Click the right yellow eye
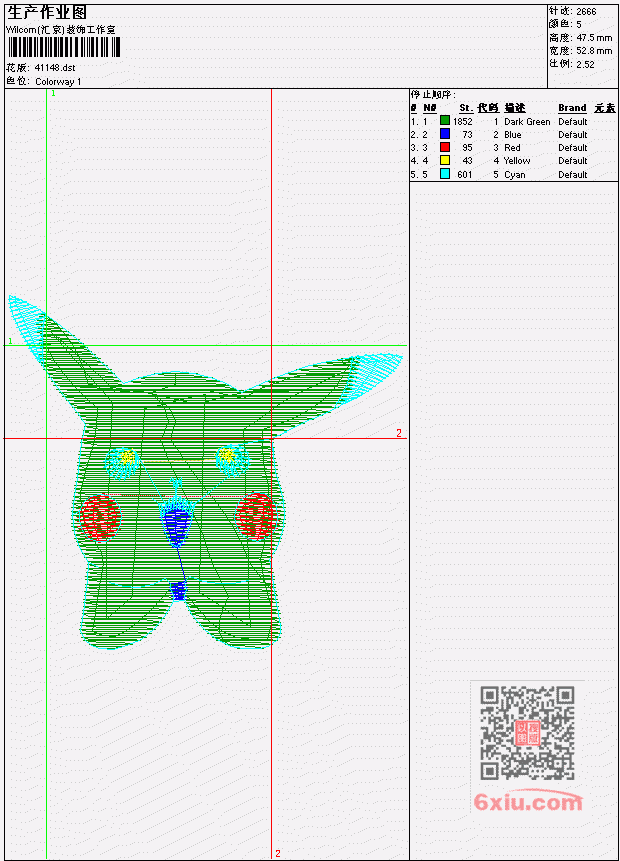This screenshot has height=861, width=620. pos(226,455)
